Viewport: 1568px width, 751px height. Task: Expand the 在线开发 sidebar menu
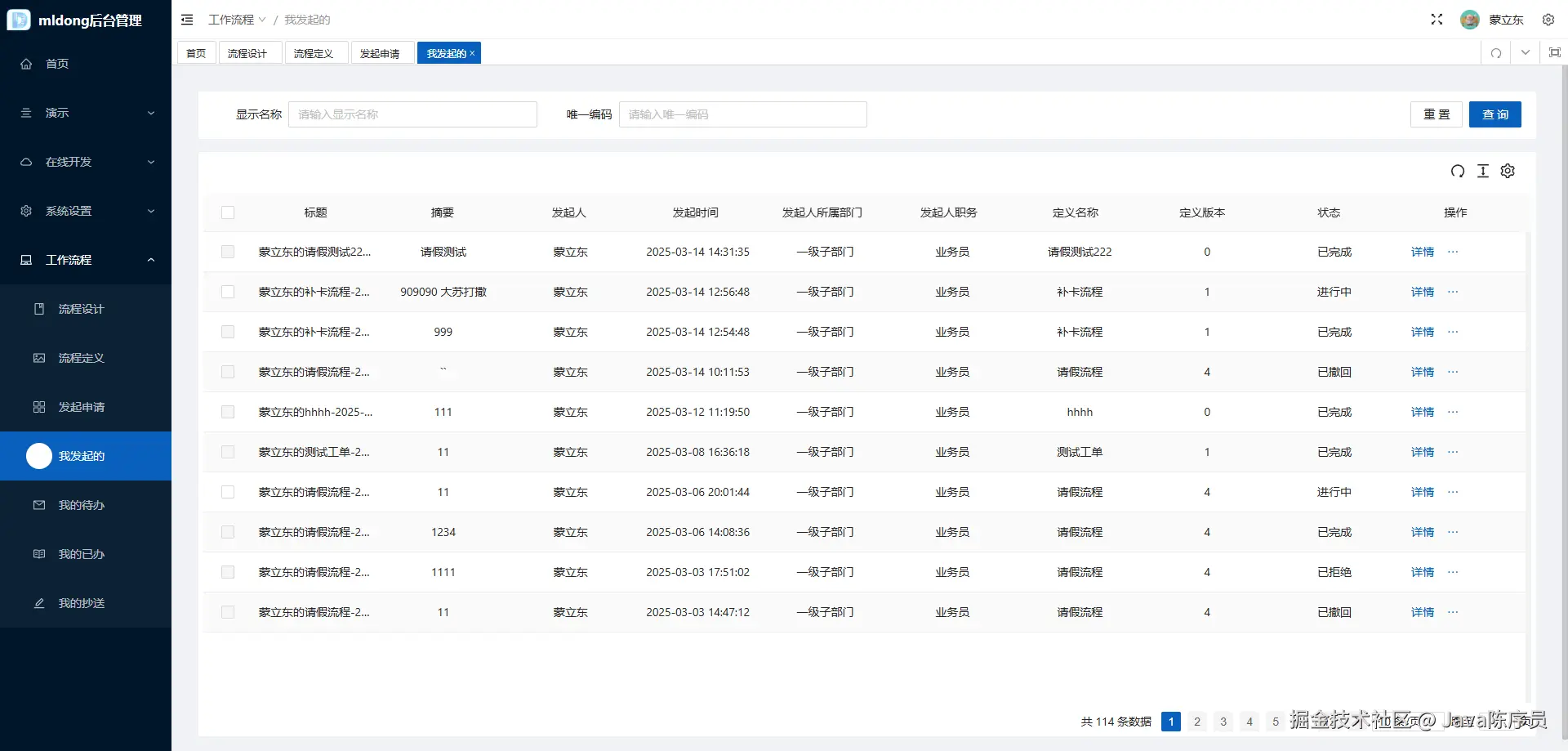86,162
